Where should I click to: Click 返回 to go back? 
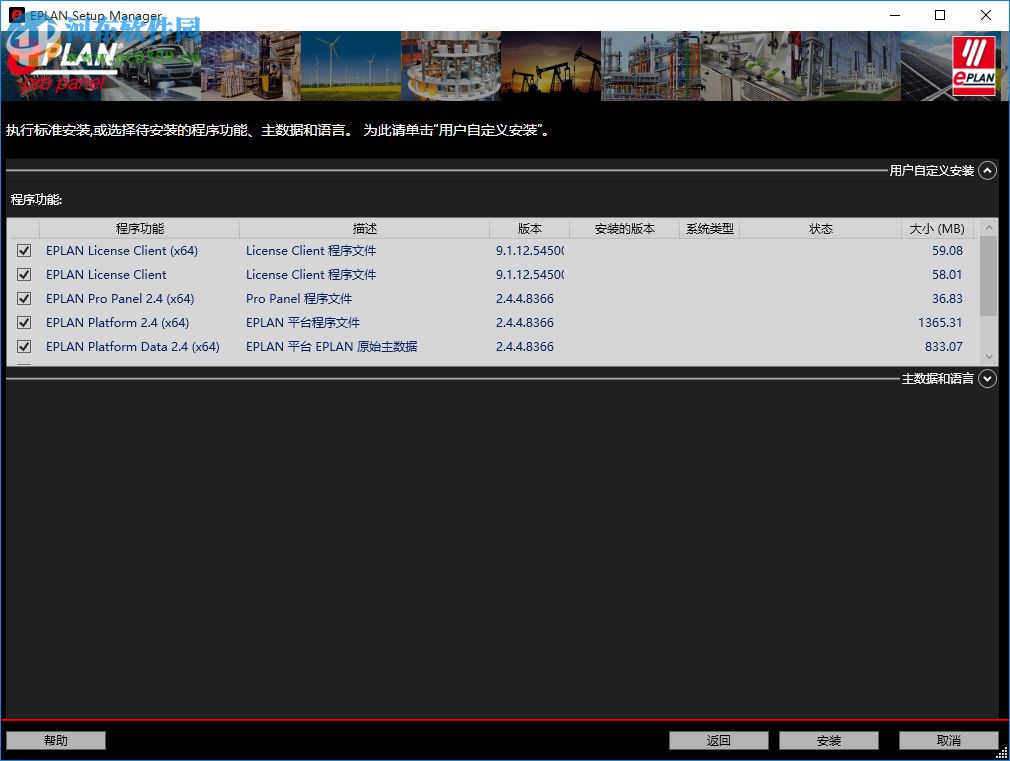(x=718, y=740)
